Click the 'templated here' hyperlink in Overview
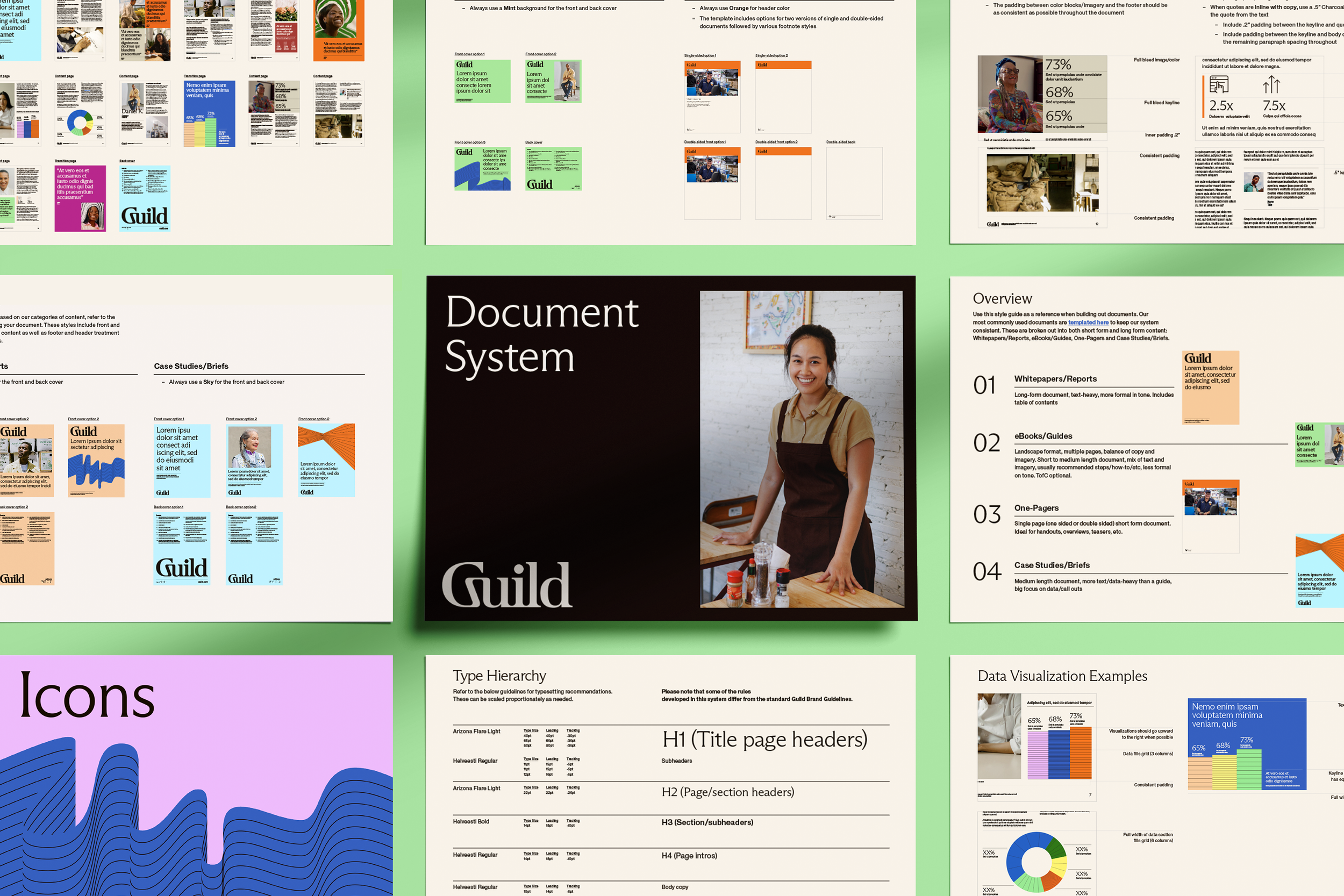The height and width of the screenshot is (896, 1344). click(1088, 322)
